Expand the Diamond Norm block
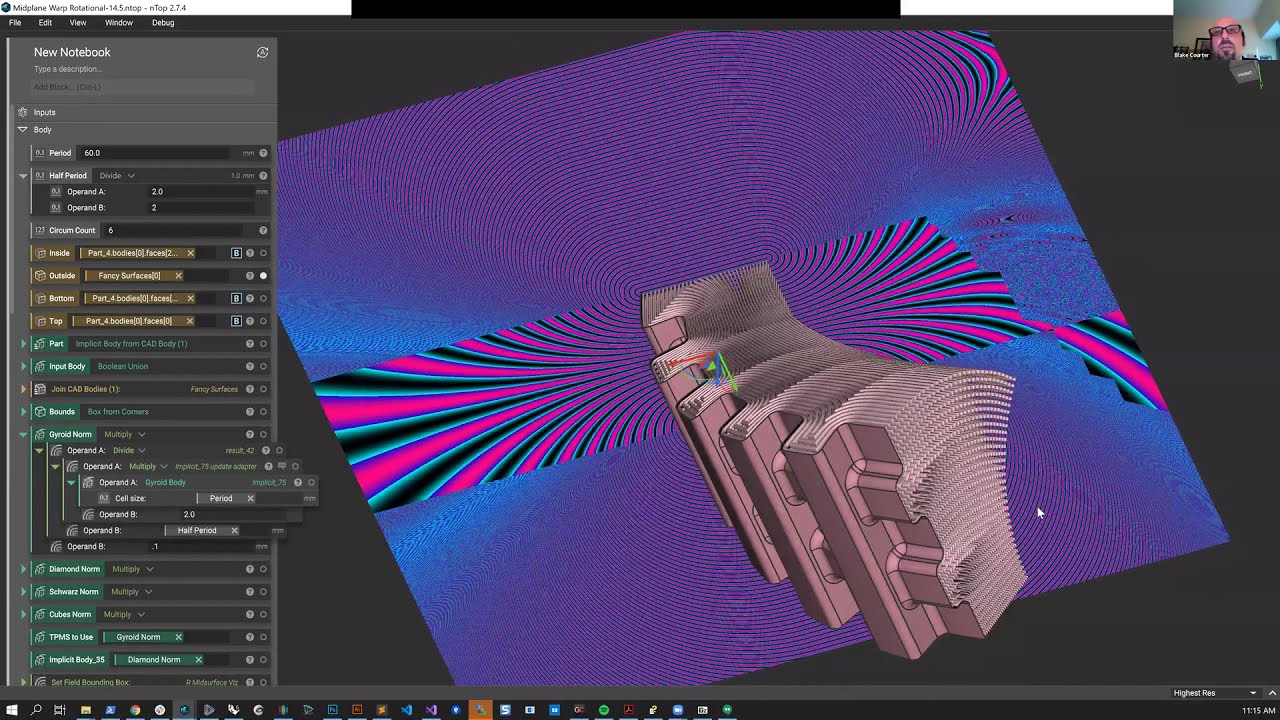This screenshot has height=720, width=1280. tap(23, 569)
